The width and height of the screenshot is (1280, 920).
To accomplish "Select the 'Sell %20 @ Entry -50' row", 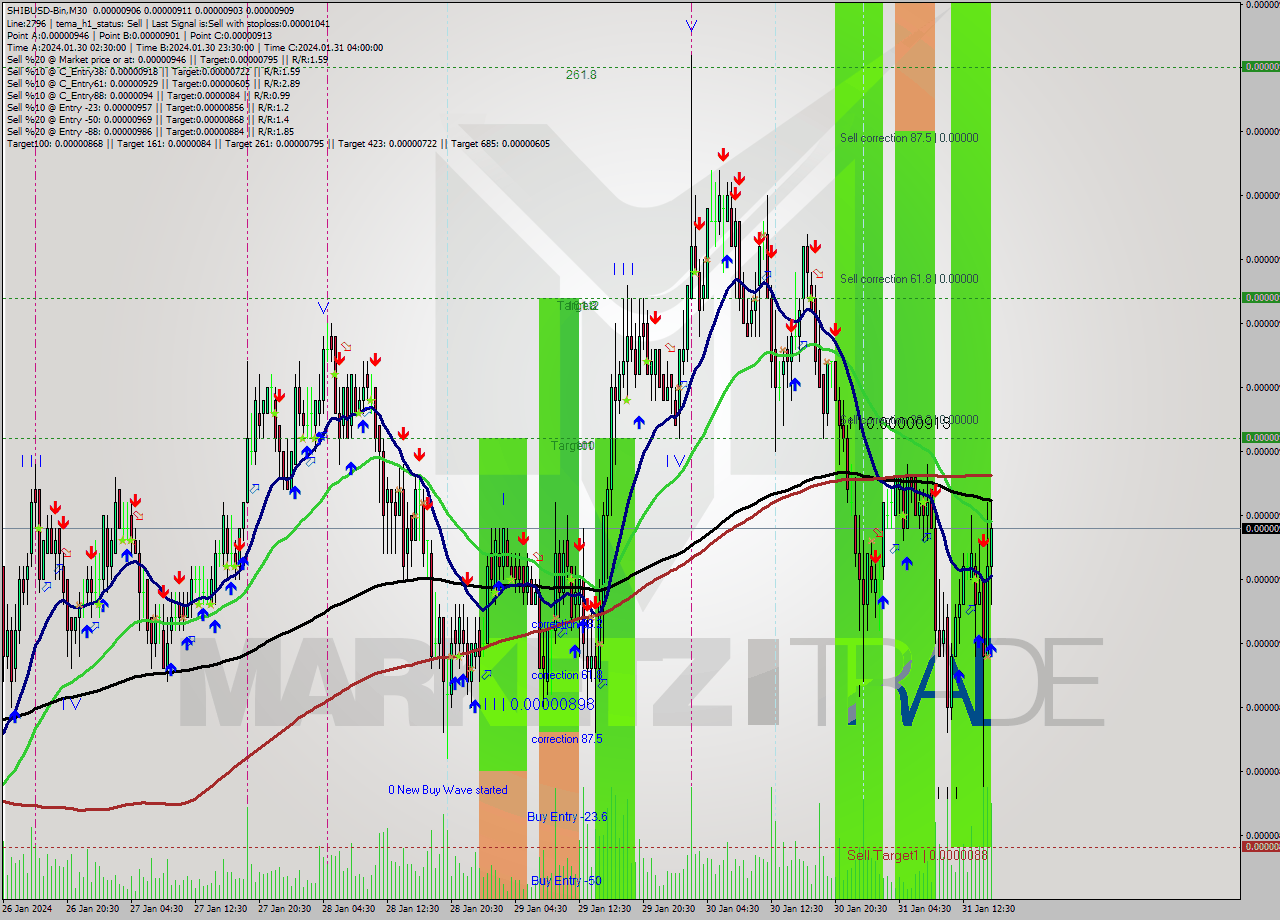I will pos(147,119).
